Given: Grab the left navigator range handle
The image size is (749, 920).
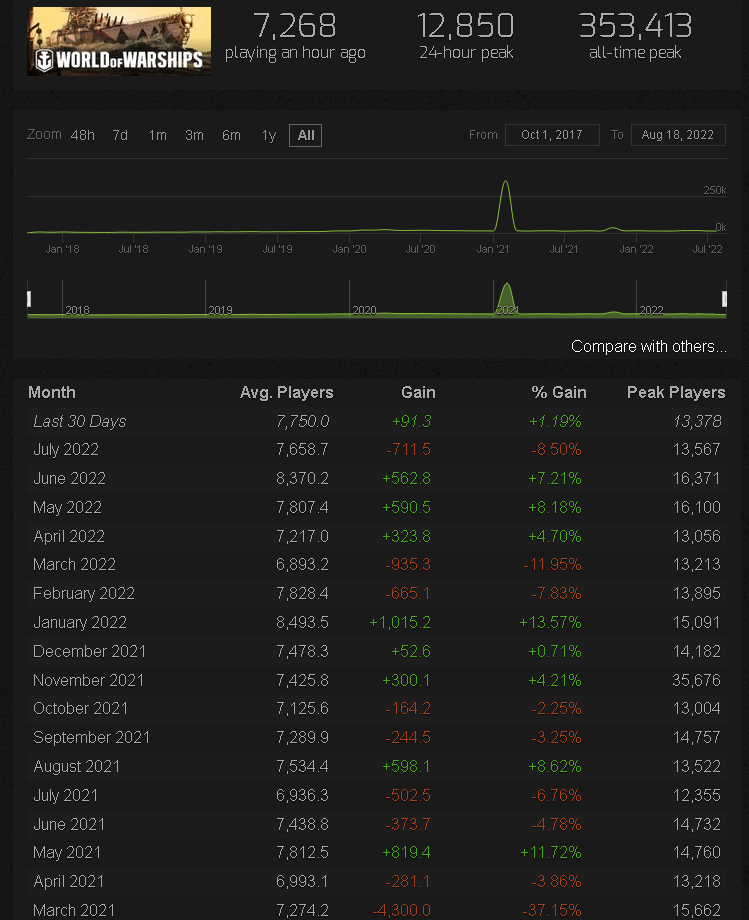Looking at the screenshot, I should (x=29, y=299).
